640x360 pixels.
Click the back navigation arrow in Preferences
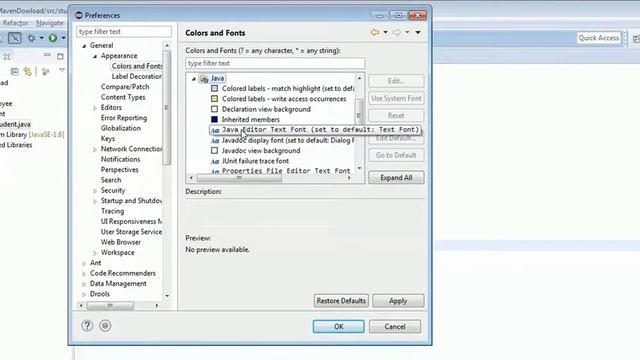[375, 32]
